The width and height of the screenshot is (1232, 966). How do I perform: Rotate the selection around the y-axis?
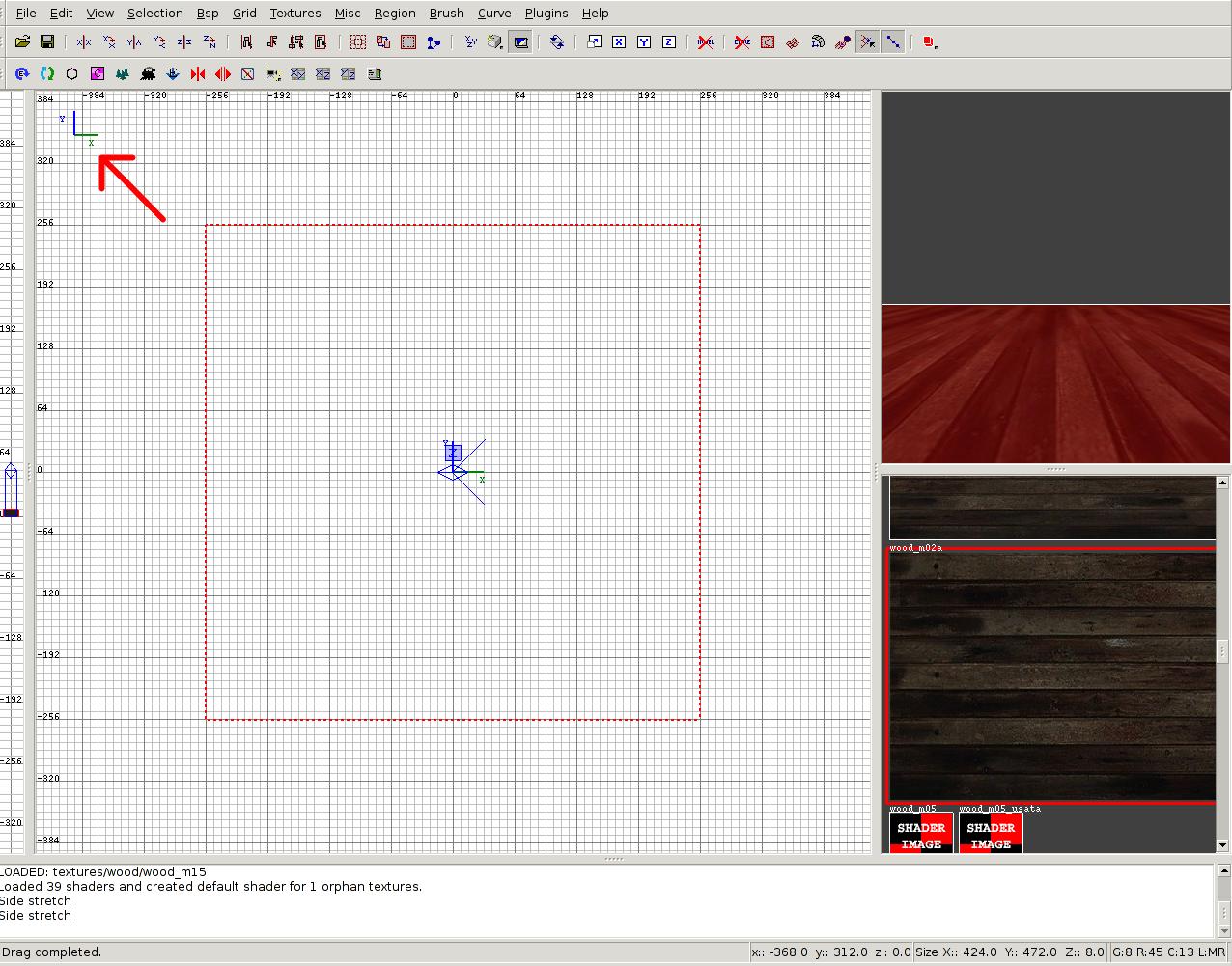point(159,42)
